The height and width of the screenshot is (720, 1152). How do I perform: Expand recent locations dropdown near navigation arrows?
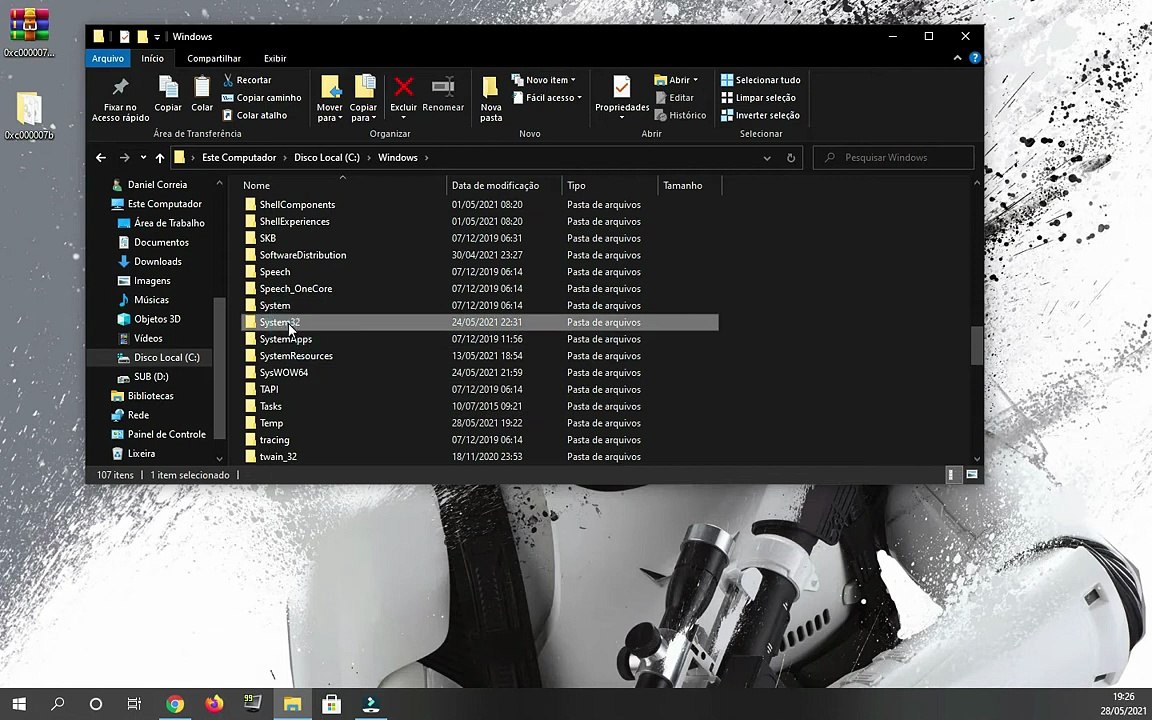pyautogui.click(x=143, y=157)
